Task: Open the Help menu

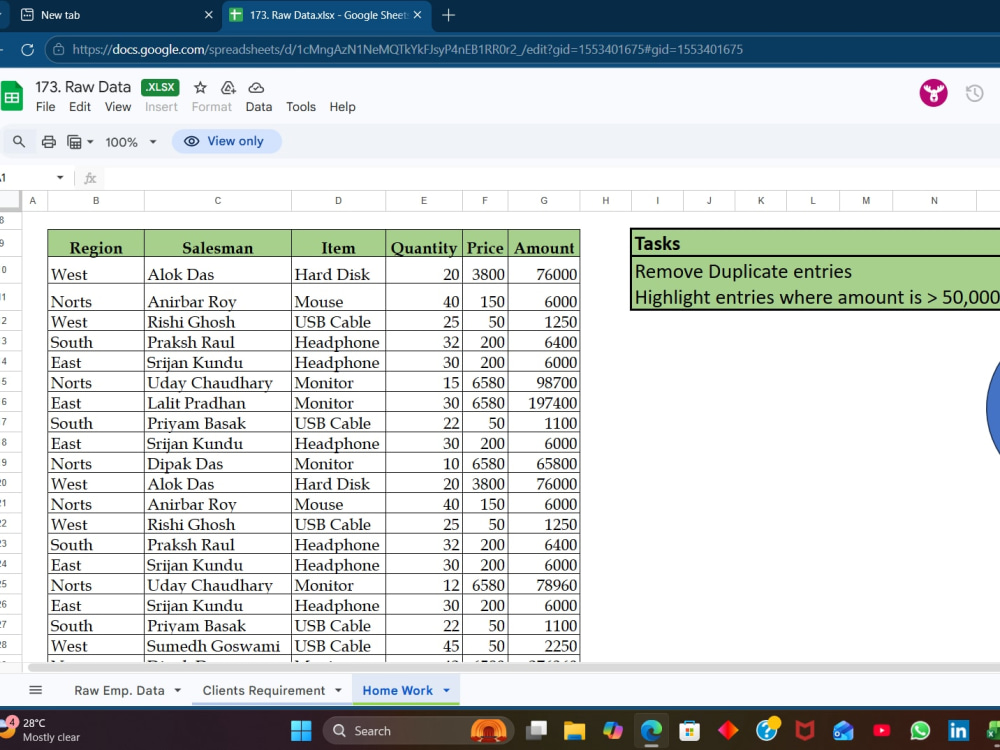Action: click(342, 107)
